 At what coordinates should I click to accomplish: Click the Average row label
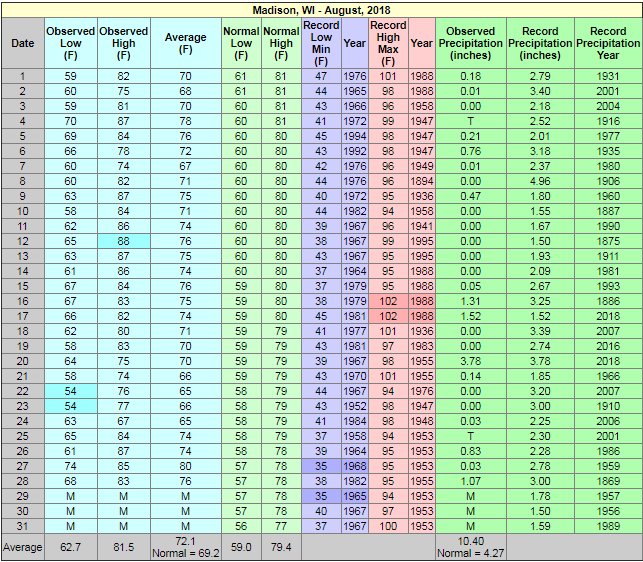click(x=23, y=547)
